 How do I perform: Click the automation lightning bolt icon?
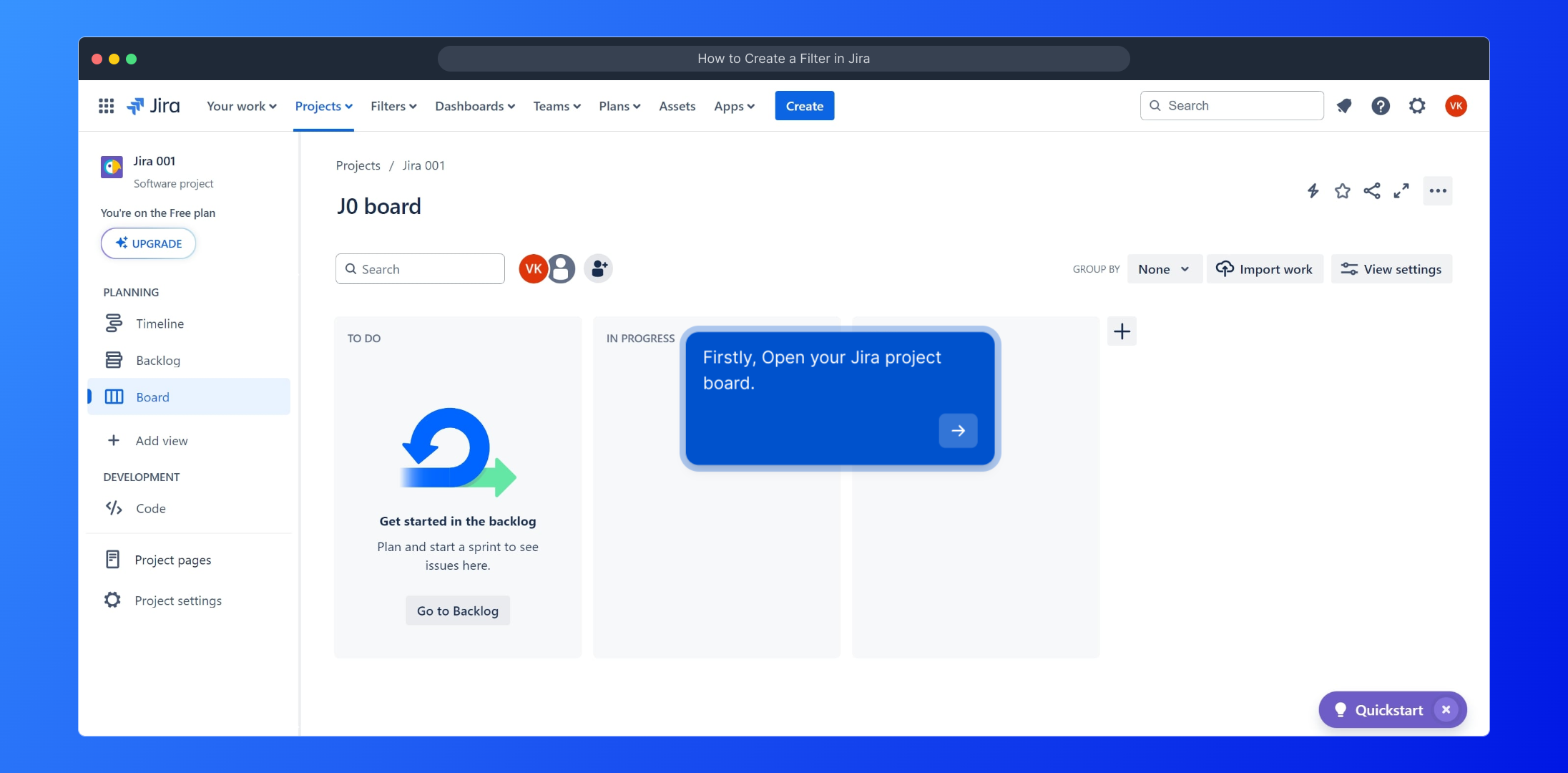point(1313,191)
